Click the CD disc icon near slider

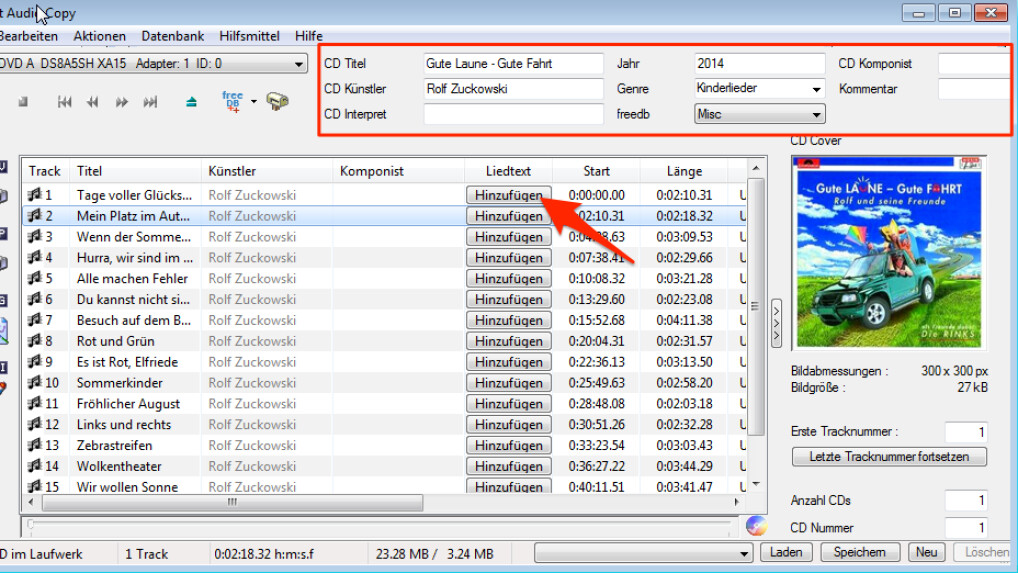tap(756, 525)
